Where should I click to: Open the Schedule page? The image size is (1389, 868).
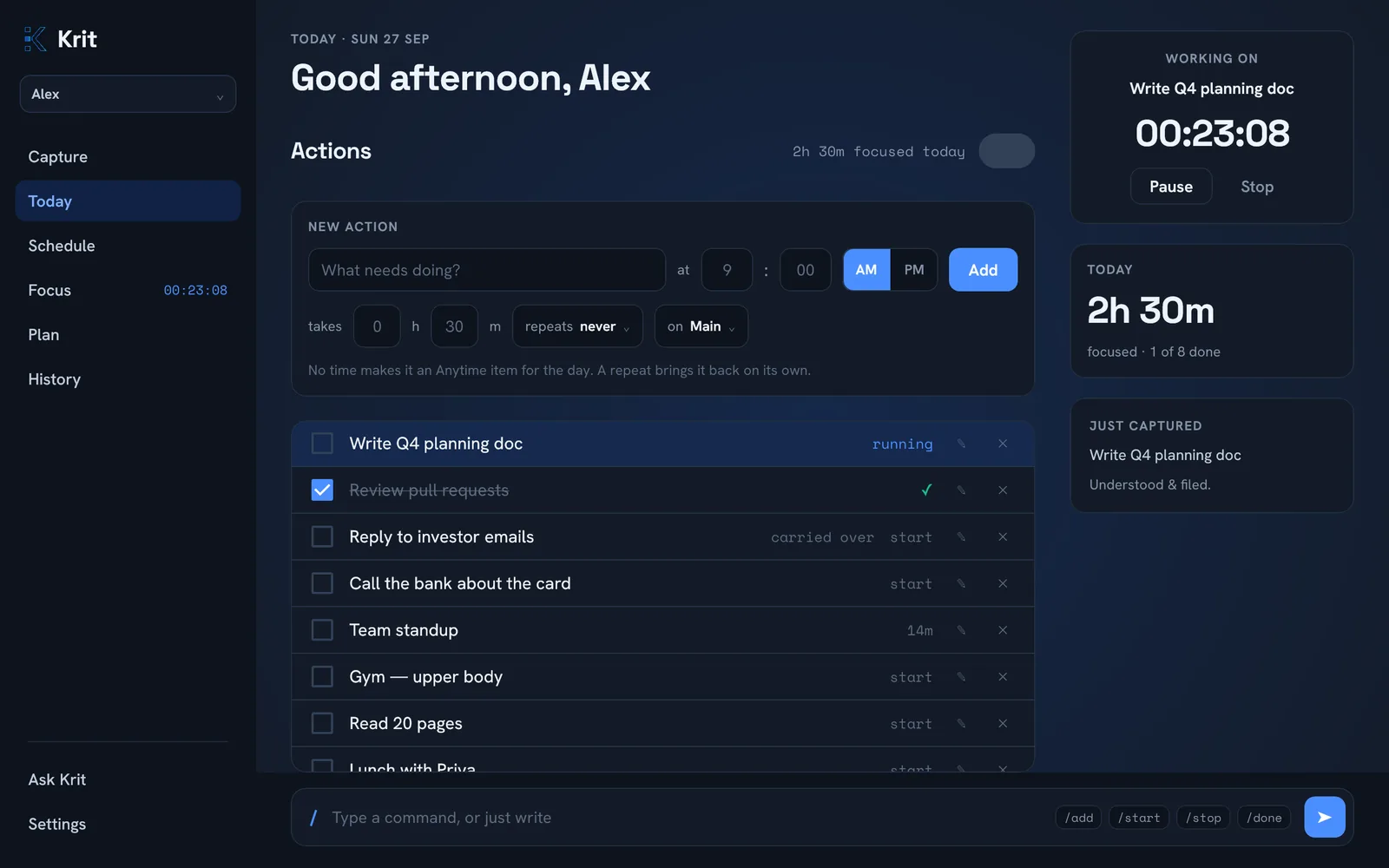[x=128, y=246]
